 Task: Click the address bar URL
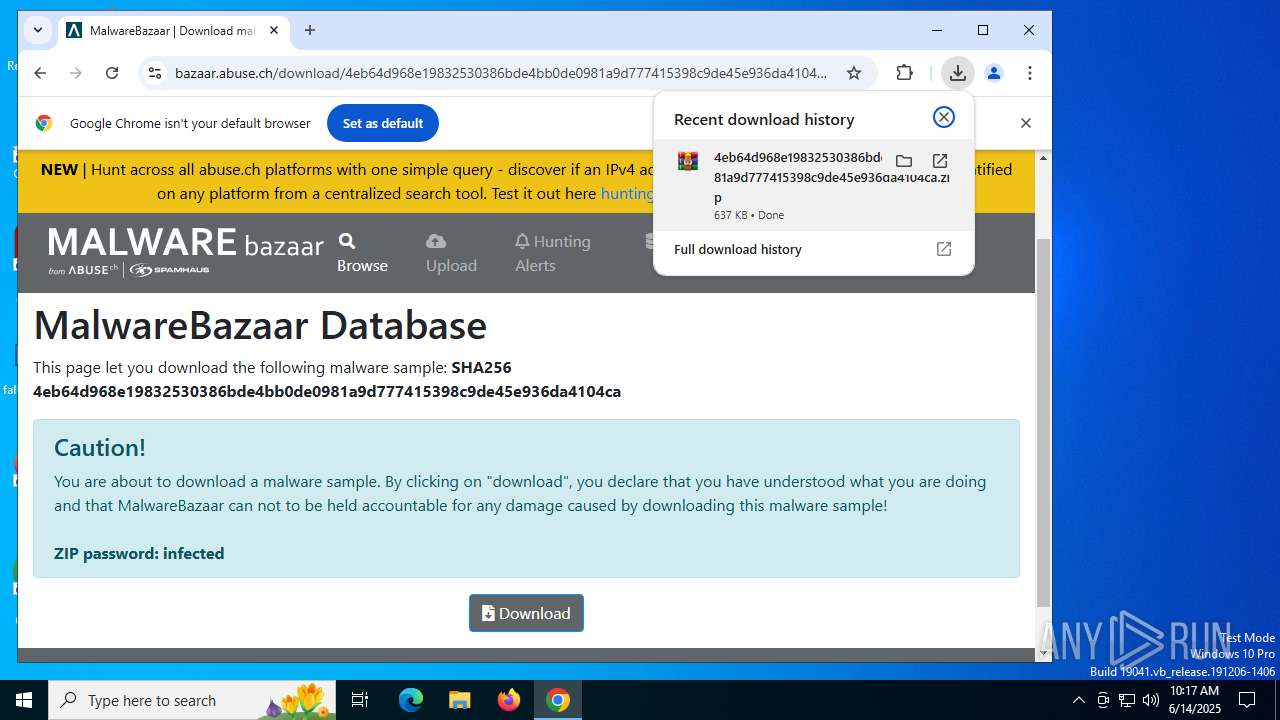[501, 73]
